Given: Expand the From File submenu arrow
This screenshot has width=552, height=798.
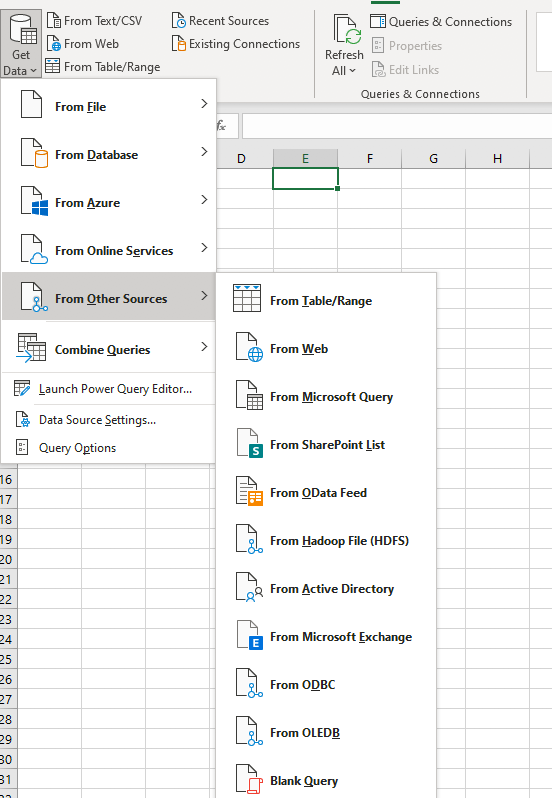Looking at the screenshot, I should click(x=204, y=104).
